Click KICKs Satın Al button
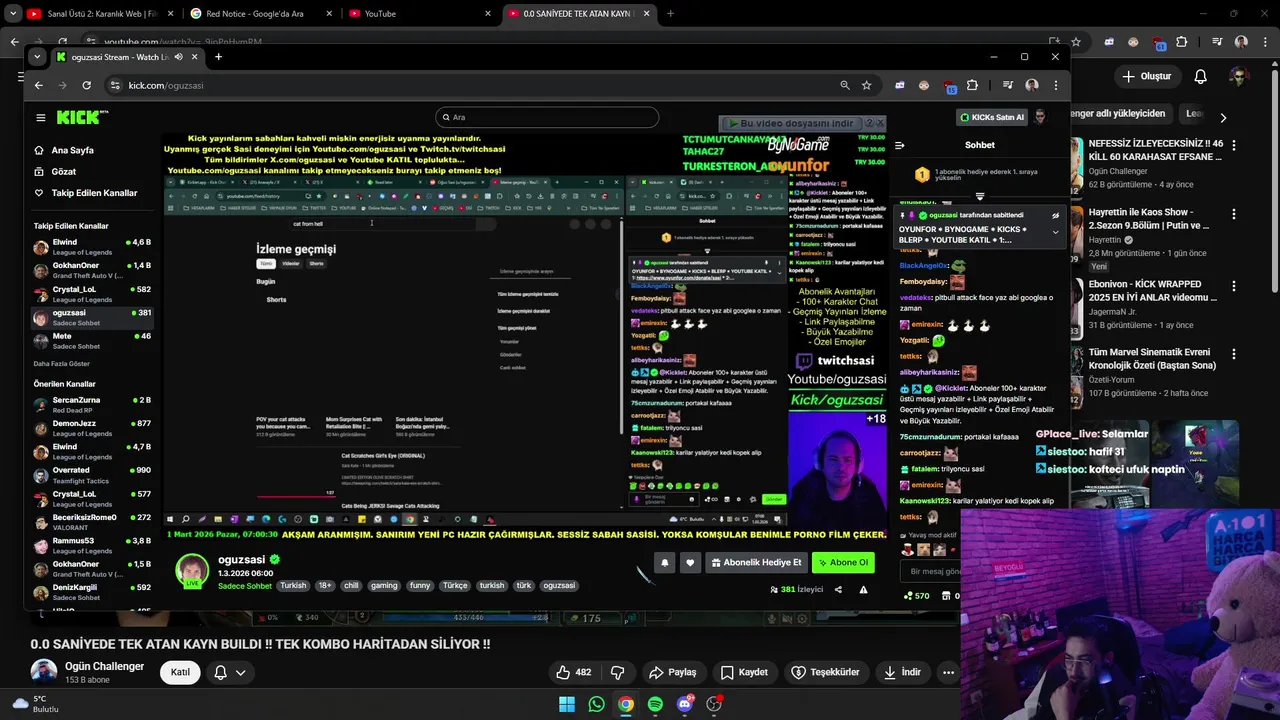This screenshot has width=1280, height=720. pos(992,117)
